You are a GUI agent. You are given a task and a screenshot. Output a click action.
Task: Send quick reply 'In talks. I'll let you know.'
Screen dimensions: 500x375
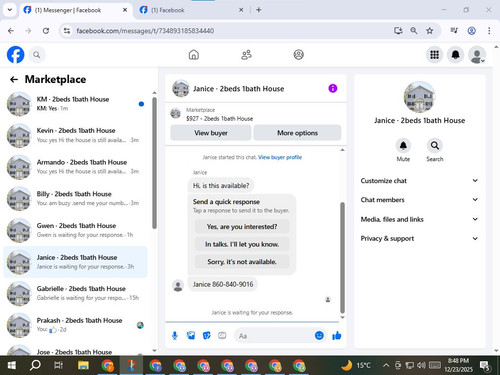pos(242,244)
